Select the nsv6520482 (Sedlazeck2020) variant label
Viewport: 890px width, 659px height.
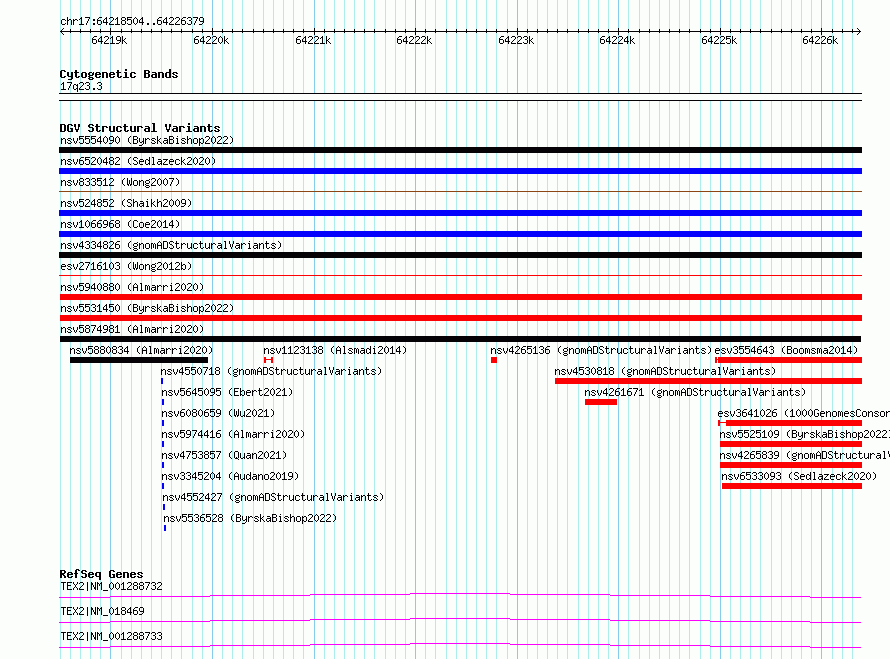point(138,161)
